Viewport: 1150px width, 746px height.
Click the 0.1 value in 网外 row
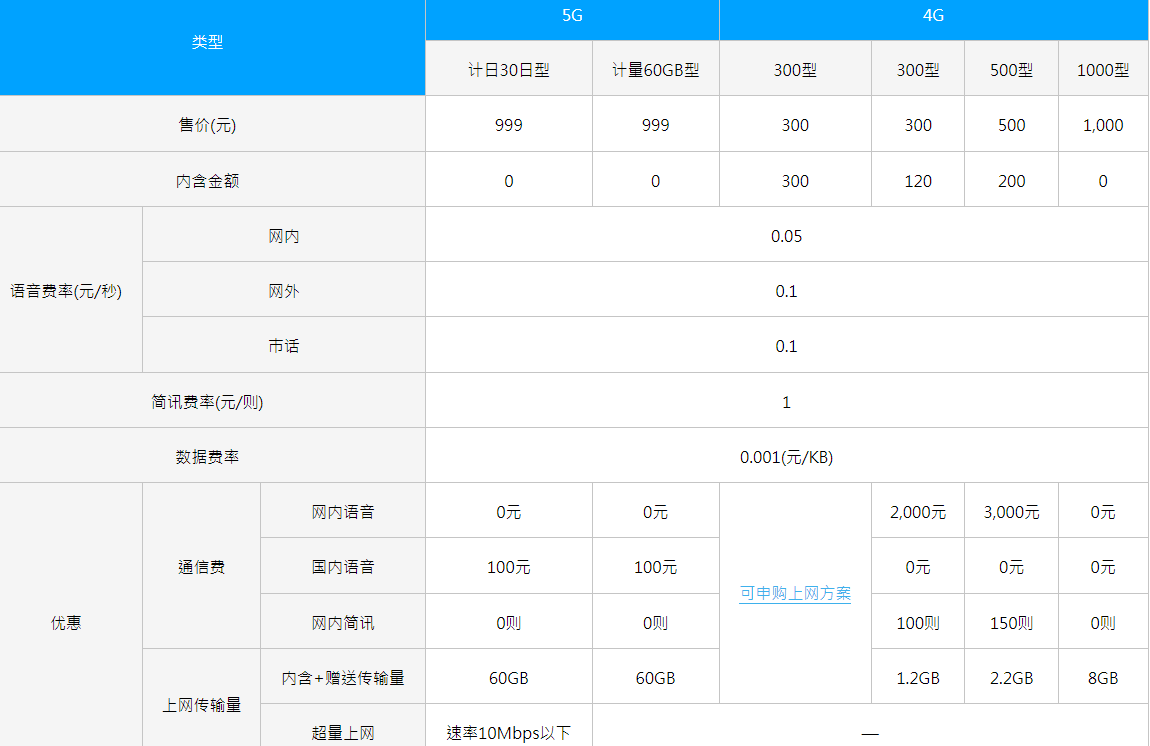pos(786,291)
